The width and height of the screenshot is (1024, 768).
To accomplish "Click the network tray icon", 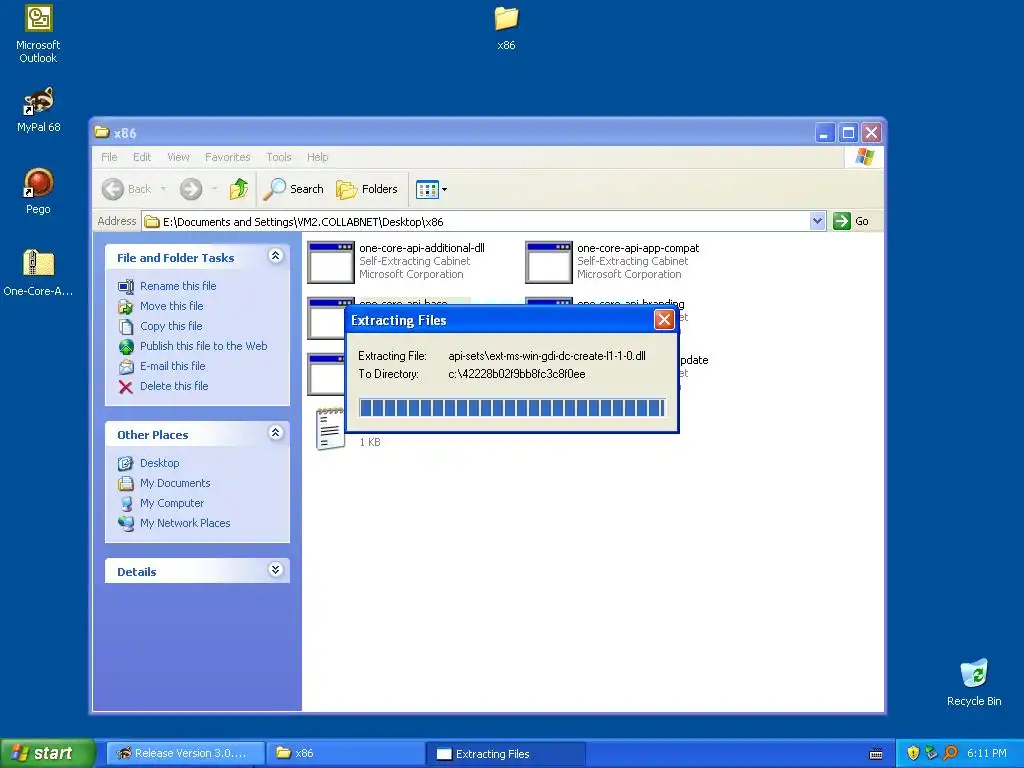I will click(x=931, y=754).
